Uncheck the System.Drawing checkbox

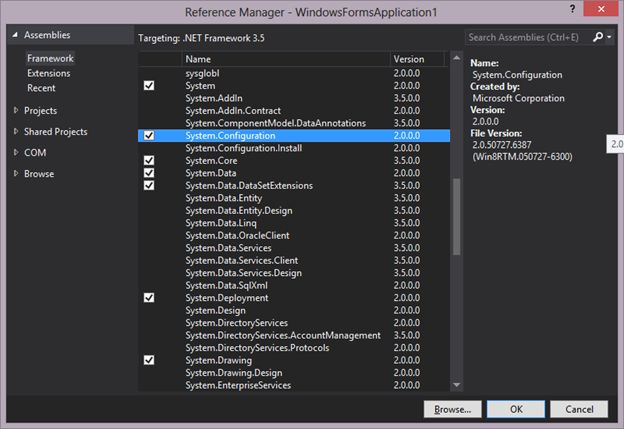pos(149,360)
